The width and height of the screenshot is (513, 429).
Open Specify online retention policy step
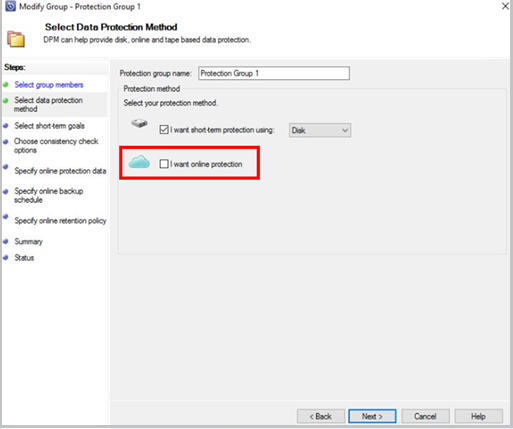click(60, 221)
